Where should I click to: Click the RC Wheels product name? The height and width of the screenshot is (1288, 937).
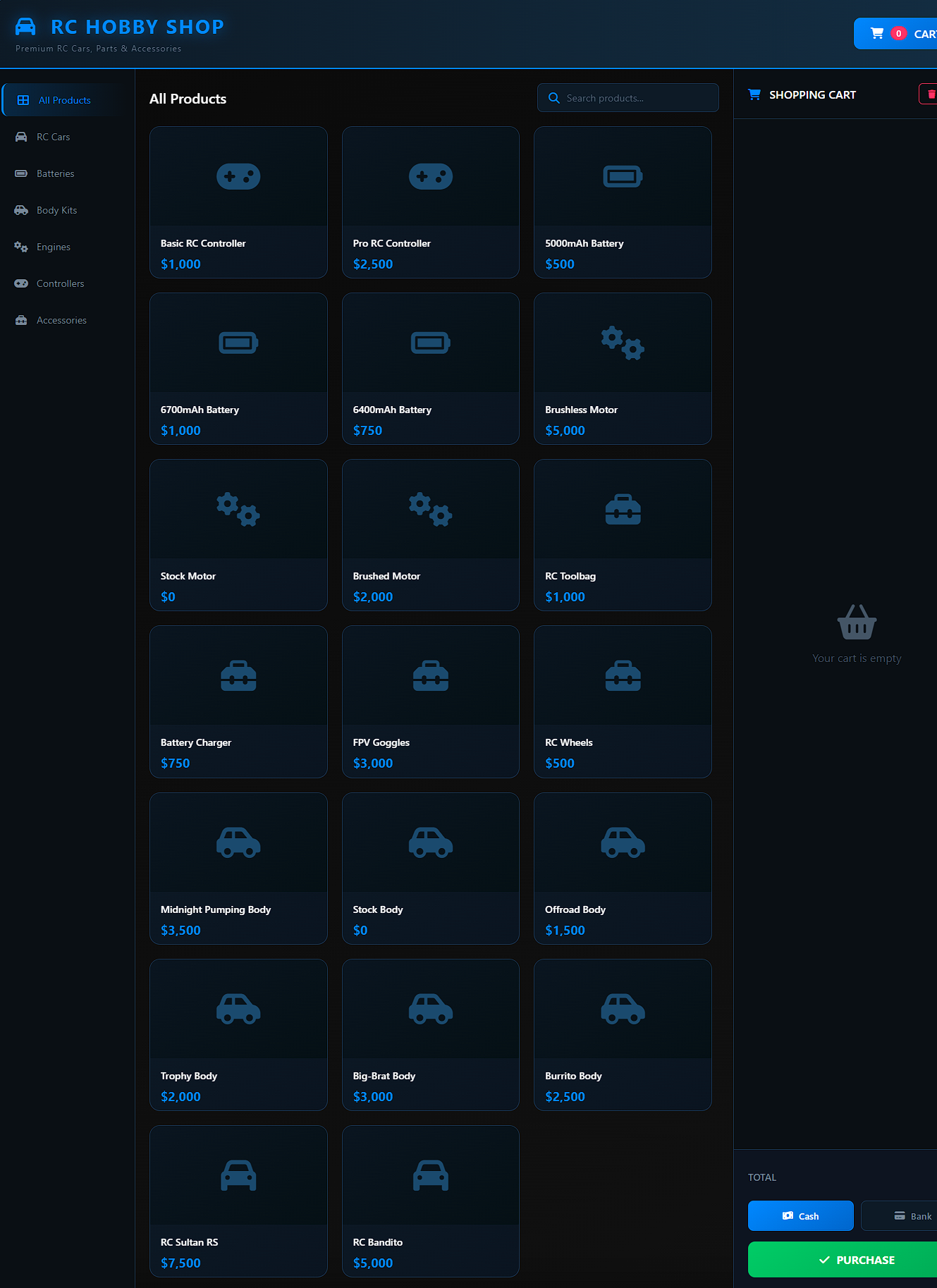pyautogui.click(x=569, y=742)
